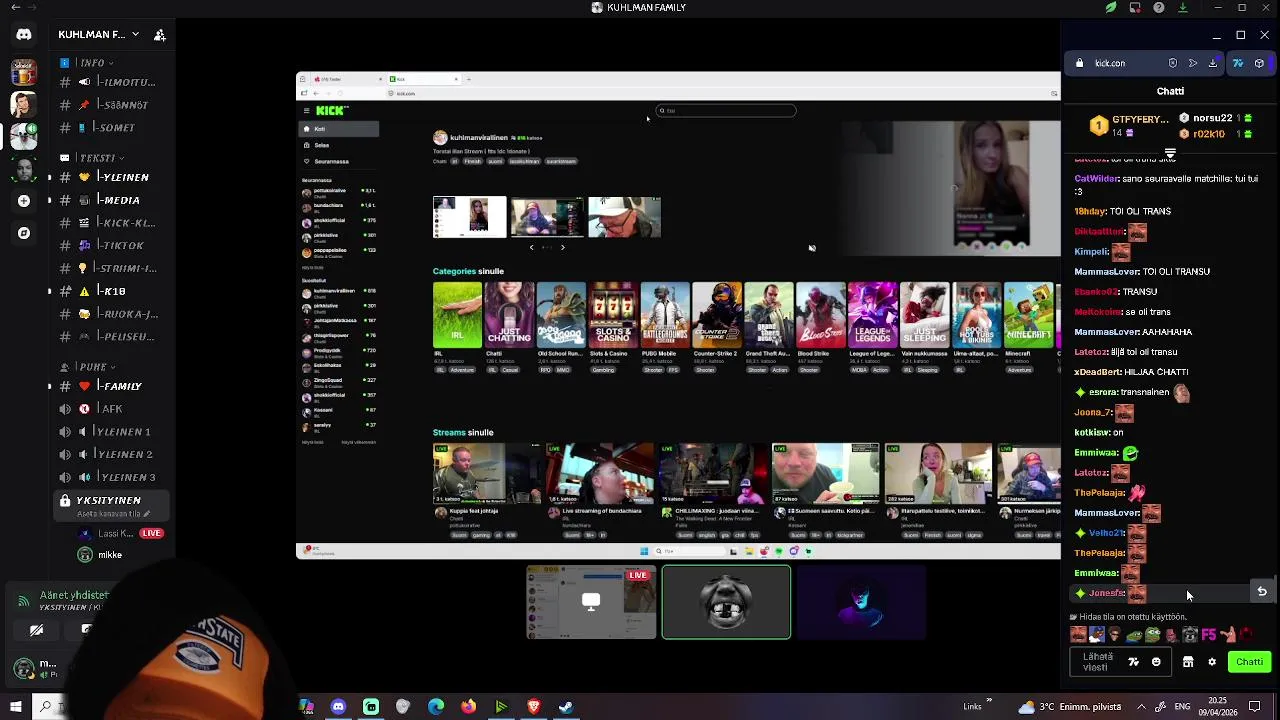Viewport: 1280px width, 720px height.
Task: Open Discord from the Windows taskbar
Action: click(338, 707)
